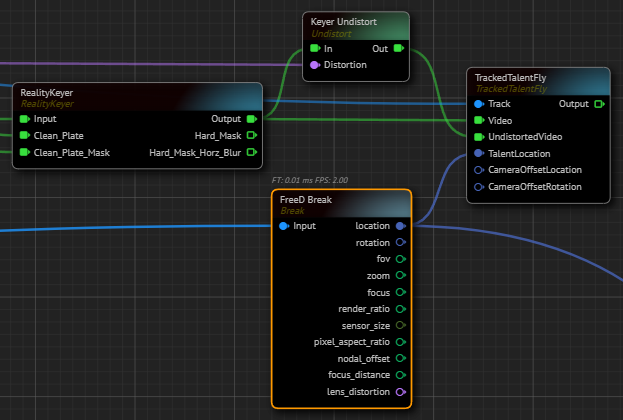
Task: Select the RealityKeyer node header
Action: 47,93
